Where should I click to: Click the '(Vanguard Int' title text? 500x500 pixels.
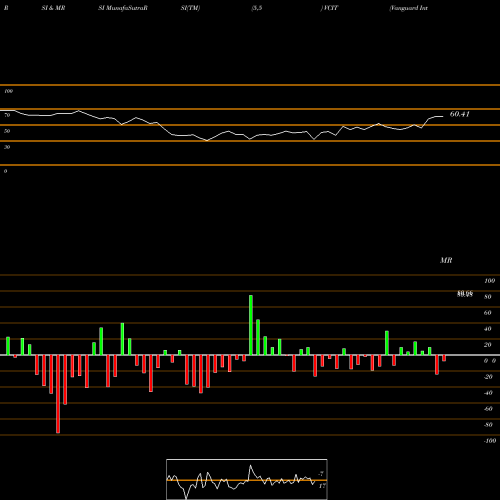(x=408, y=8)
